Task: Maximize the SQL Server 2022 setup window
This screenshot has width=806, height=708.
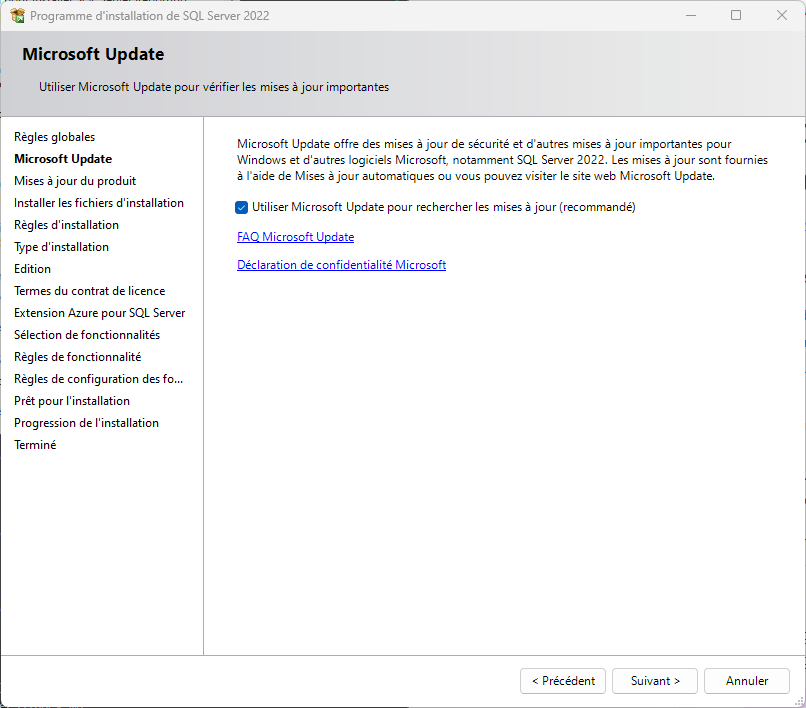Action: coord(736,15)
